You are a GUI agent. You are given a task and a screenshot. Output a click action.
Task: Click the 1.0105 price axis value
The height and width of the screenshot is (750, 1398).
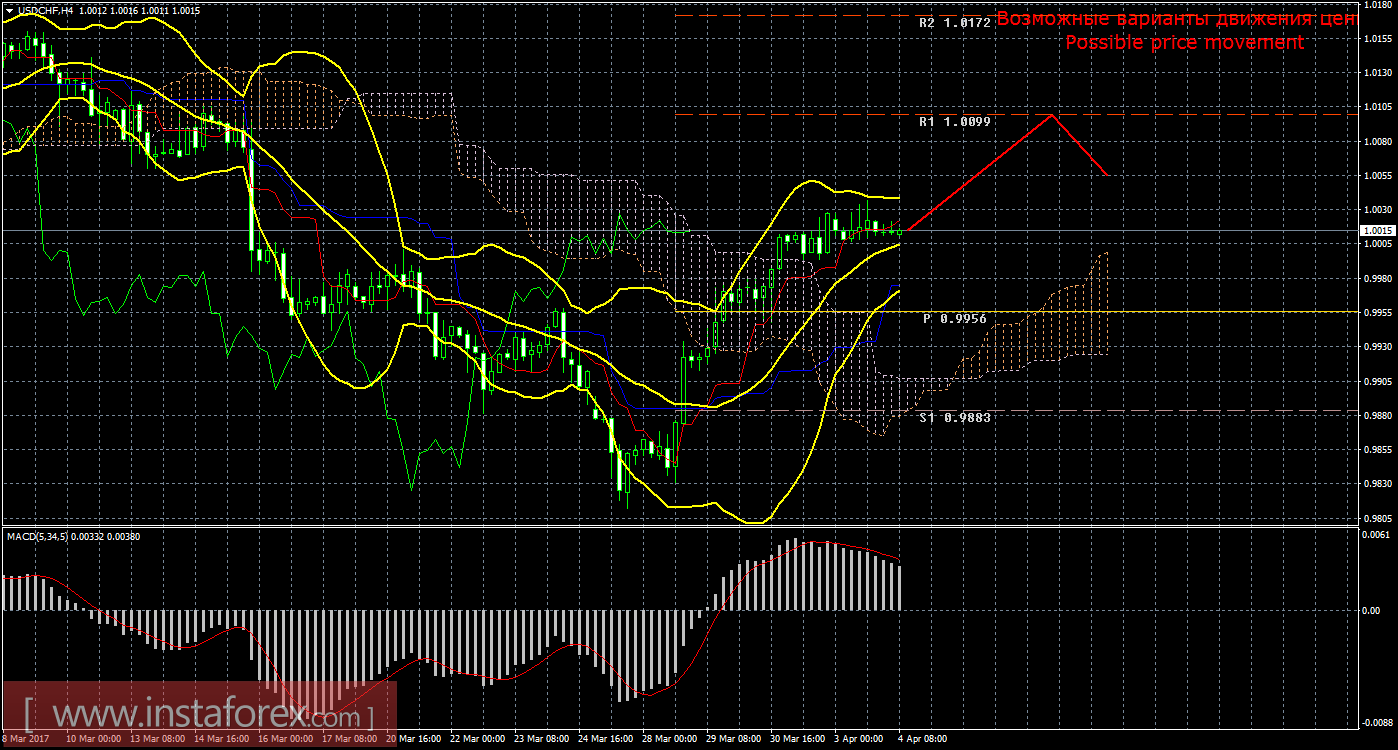[1377, 107]
